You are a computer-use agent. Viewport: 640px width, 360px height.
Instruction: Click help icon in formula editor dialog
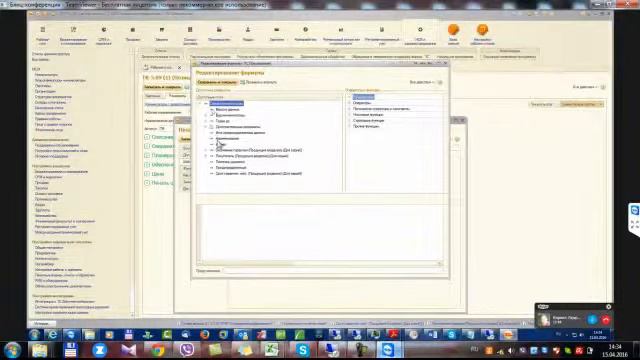pyautogui.click(x=440, y=82)
